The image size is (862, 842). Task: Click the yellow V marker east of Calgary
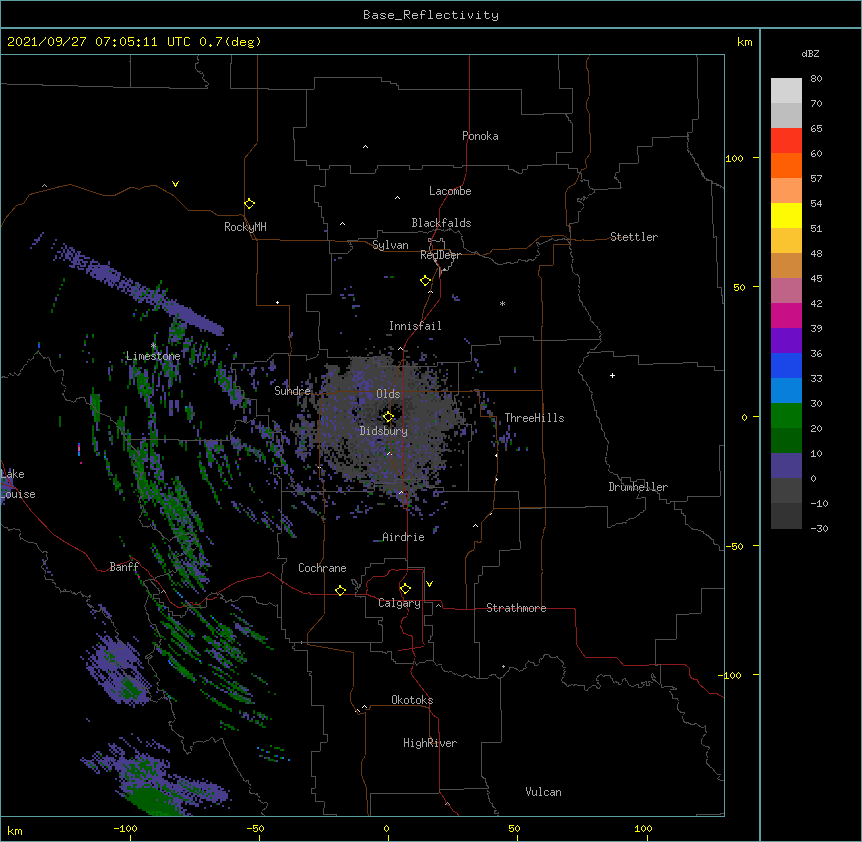point(429,584)
